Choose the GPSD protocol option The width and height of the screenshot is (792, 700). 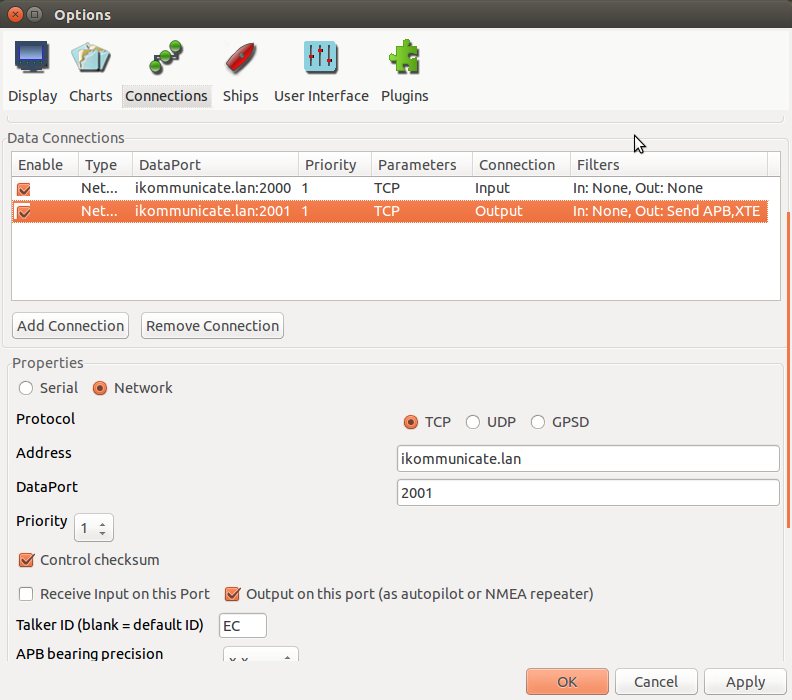(538, 422)
